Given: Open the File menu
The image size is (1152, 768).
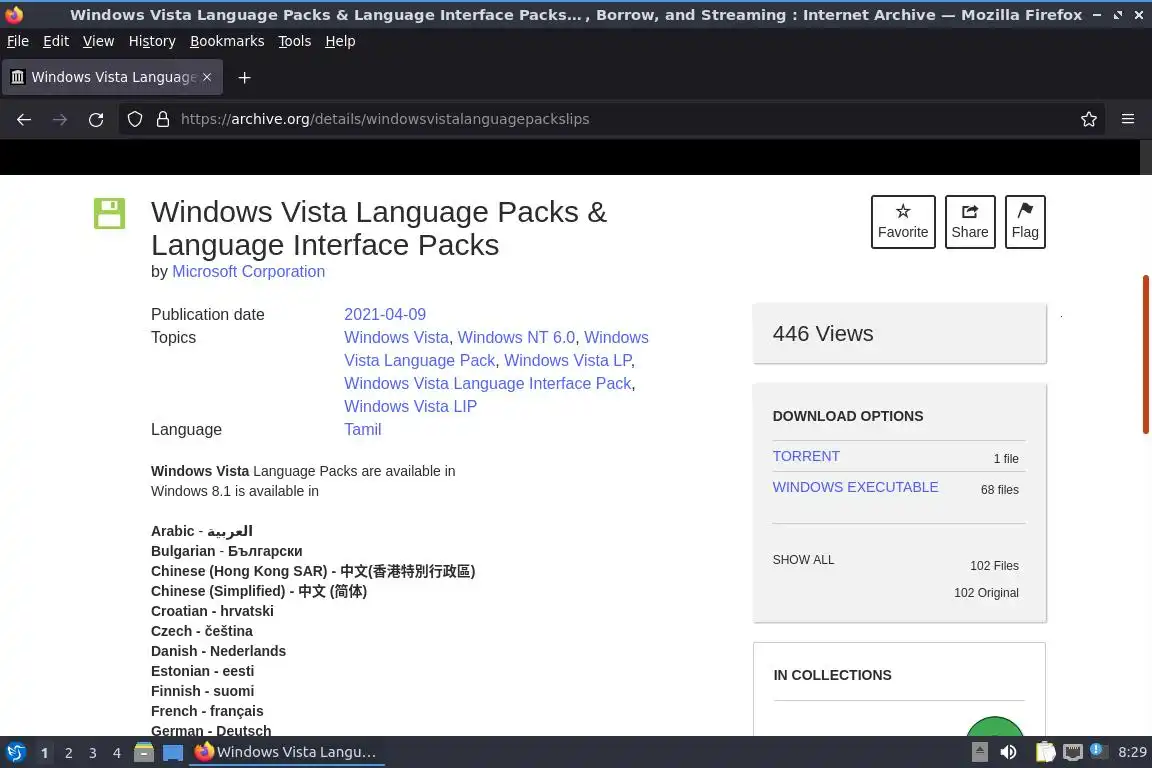Looking at the screenshot, I should [18, 41].
